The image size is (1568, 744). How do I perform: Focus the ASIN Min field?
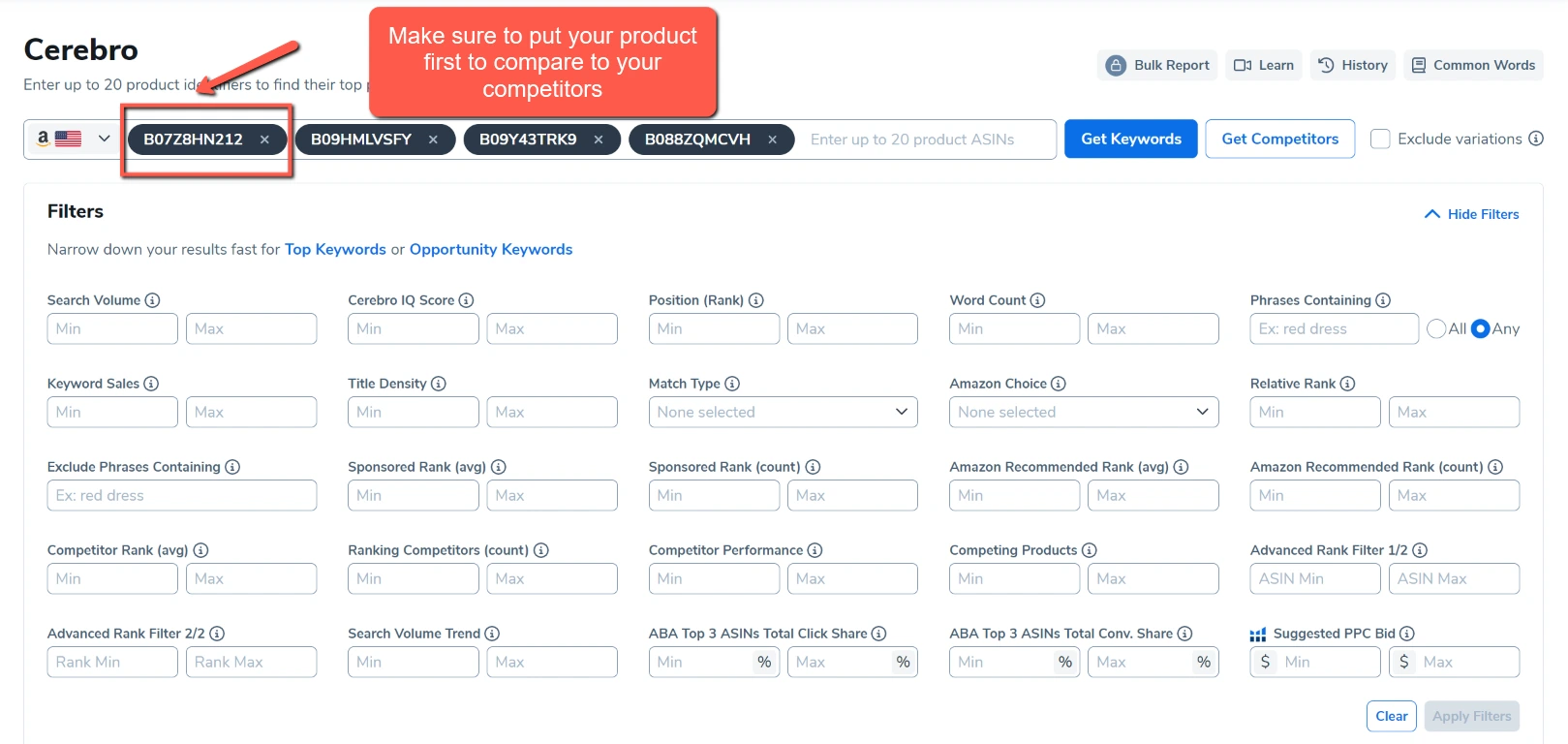point(1315,578)
